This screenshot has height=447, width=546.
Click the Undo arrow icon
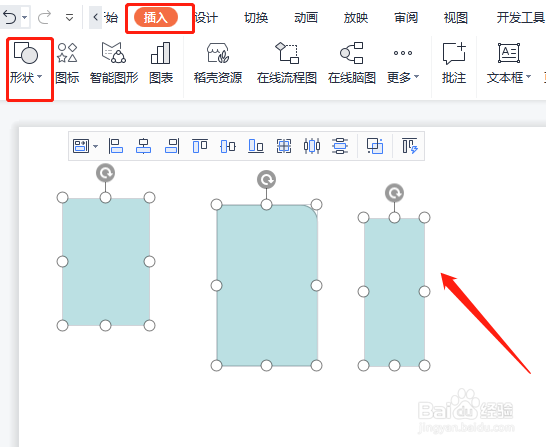click(10, 17)
